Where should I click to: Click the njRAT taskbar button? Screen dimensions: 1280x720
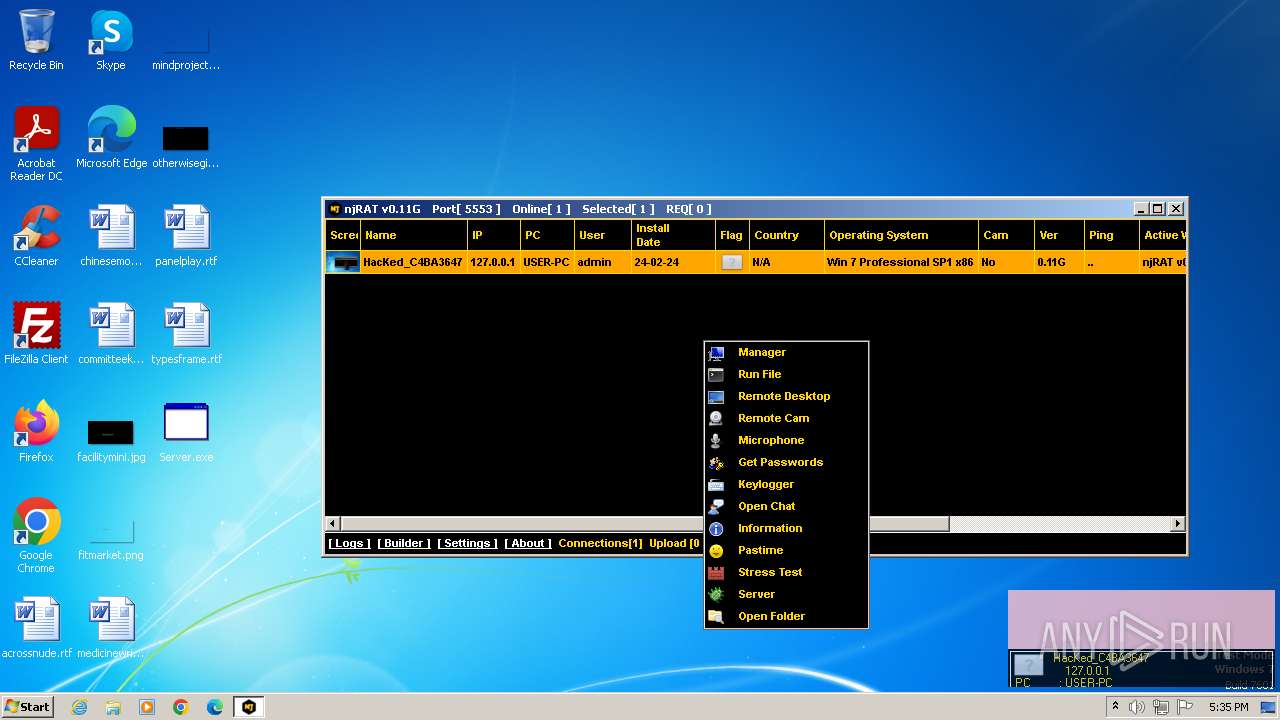click(x=249, y=707)
